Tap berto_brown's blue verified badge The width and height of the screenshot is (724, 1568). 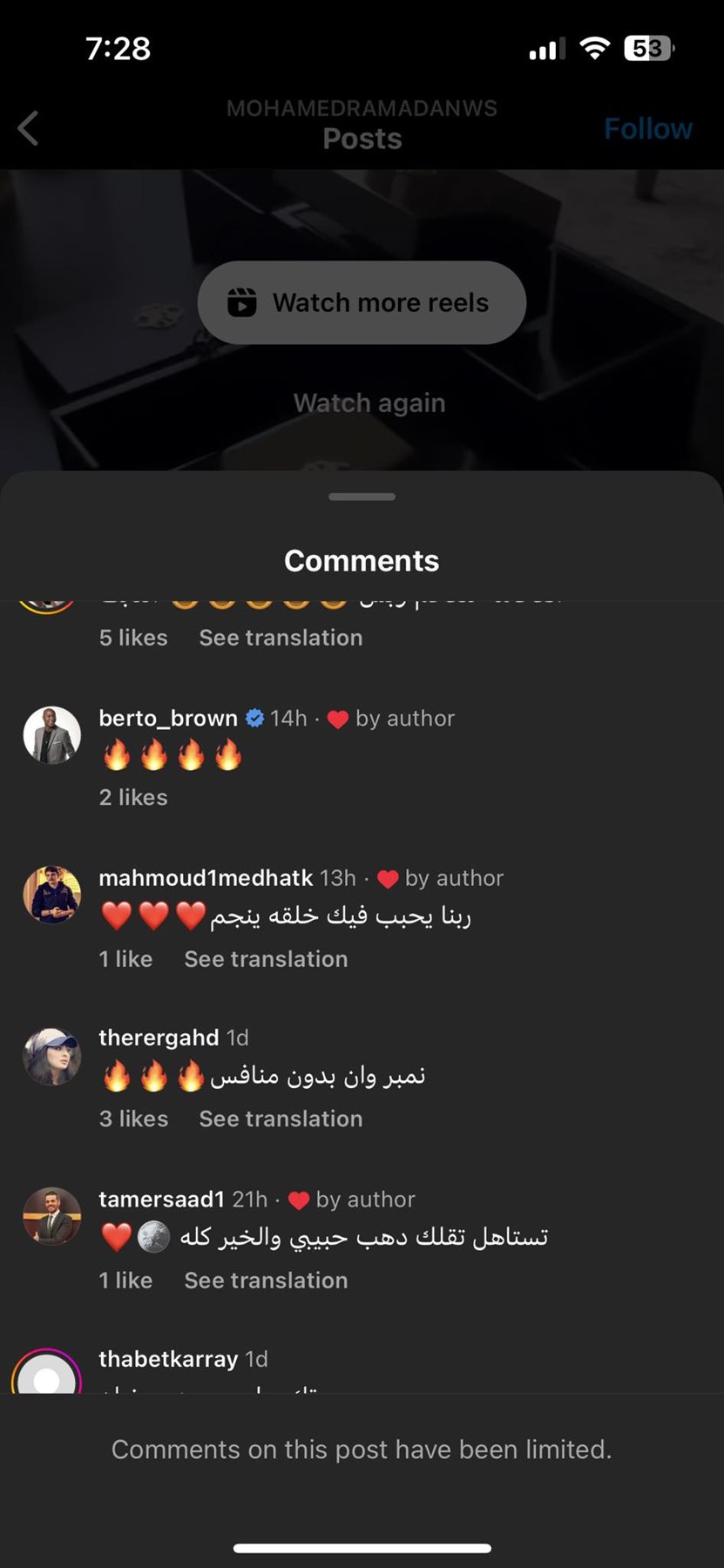(x=254, y=718)
